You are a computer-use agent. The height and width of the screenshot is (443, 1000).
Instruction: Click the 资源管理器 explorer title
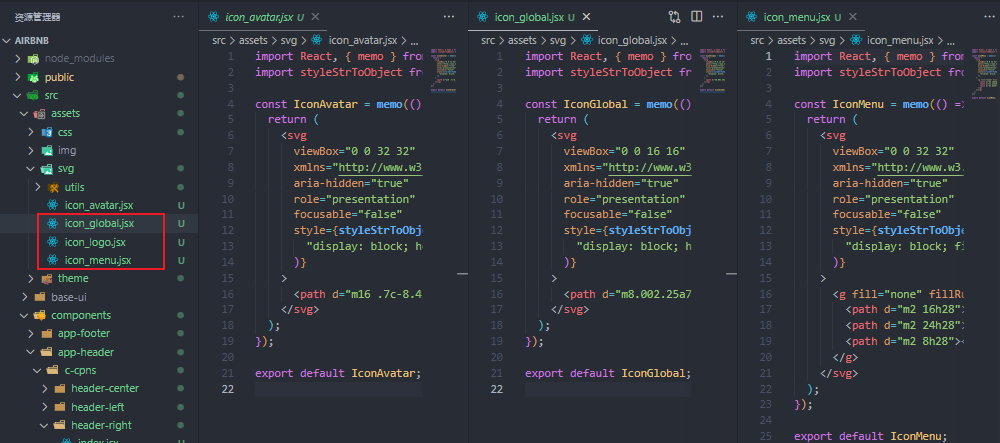38,17
